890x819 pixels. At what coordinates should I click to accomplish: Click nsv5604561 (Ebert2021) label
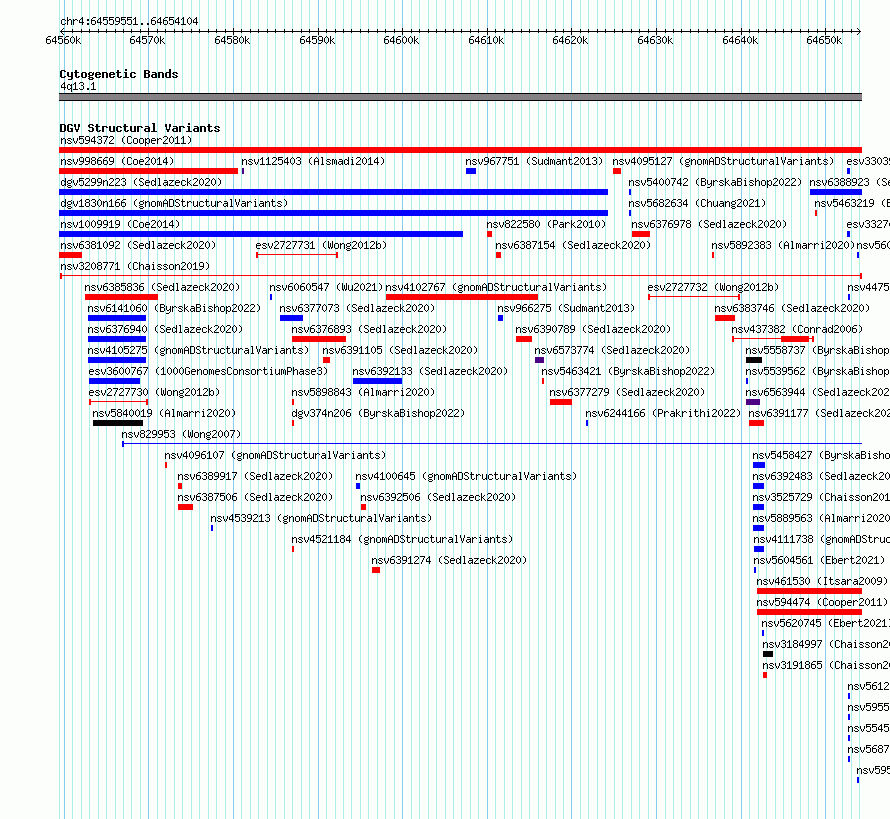(x=818, y=560)
